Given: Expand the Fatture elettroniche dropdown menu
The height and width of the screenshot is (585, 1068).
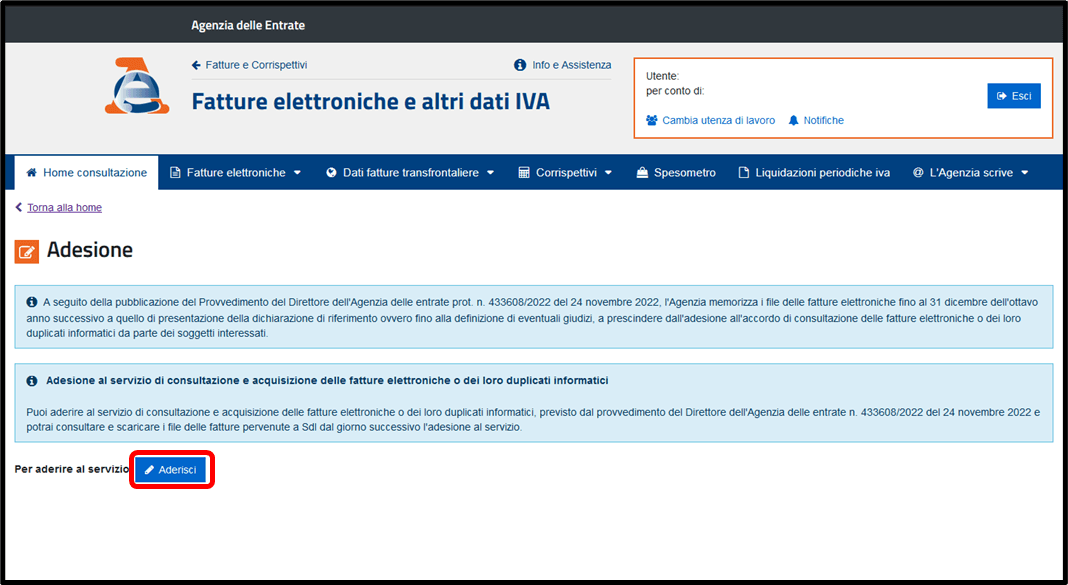Looking at the screenshot, I should 297,173.
